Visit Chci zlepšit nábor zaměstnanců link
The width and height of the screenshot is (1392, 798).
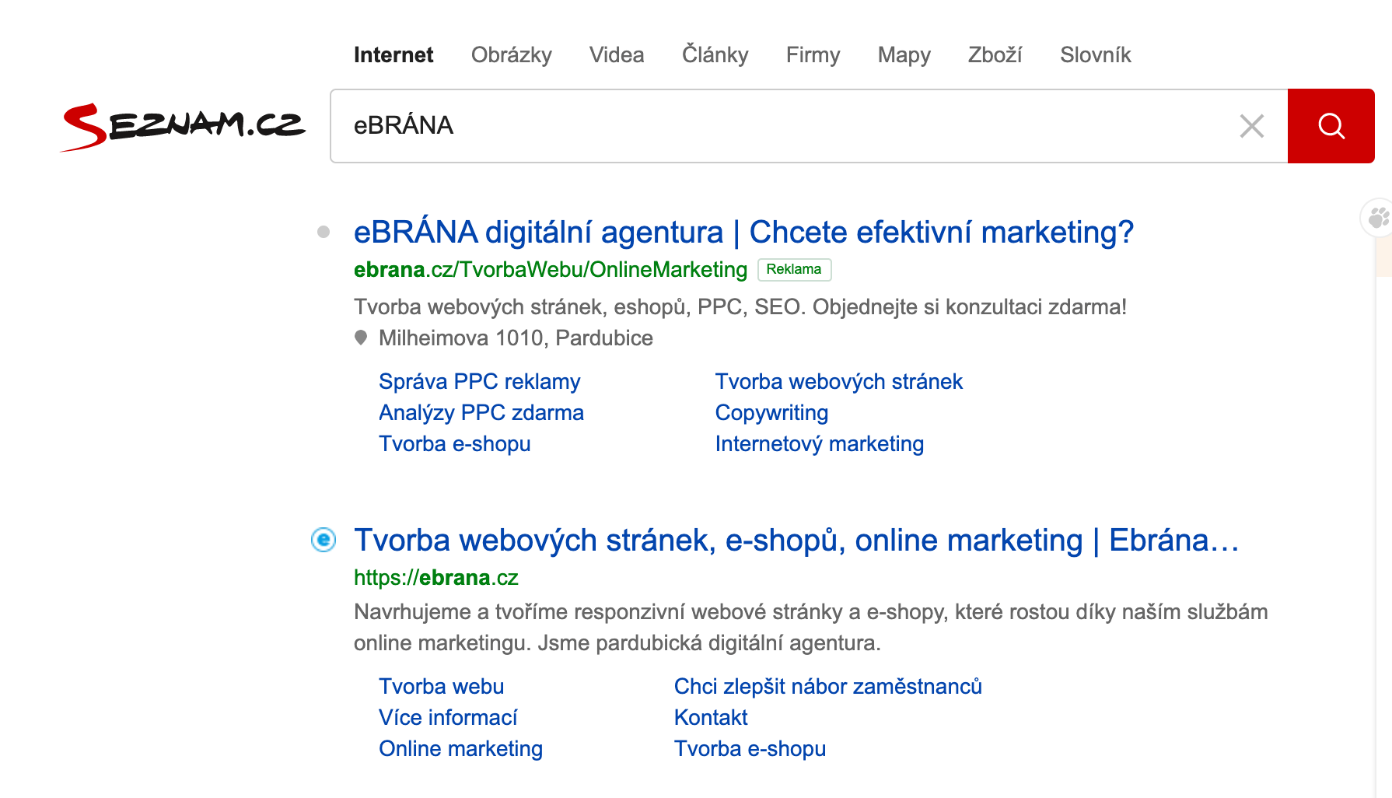click(827, 686)
